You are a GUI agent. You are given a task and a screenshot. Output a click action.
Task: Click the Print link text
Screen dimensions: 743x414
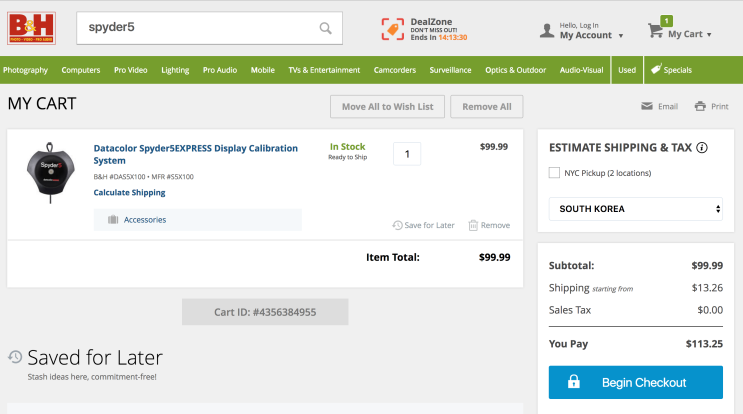pyautogui.click(x=719, y=107)
